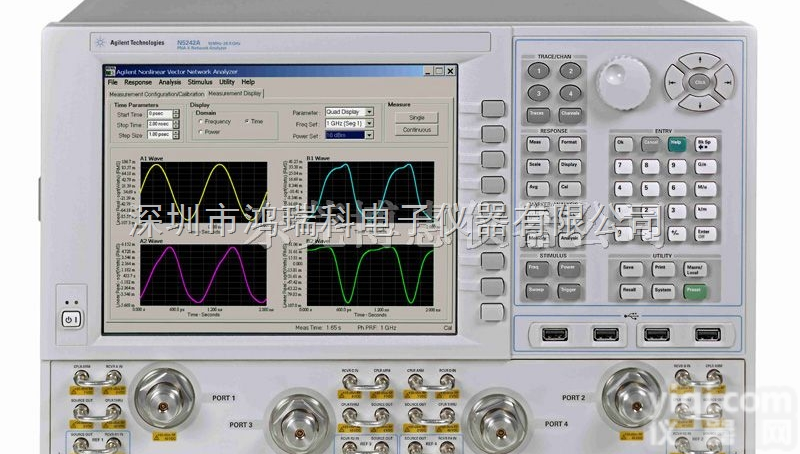Click the System utility key
The image size is (800, 454).
pos(663,292)
